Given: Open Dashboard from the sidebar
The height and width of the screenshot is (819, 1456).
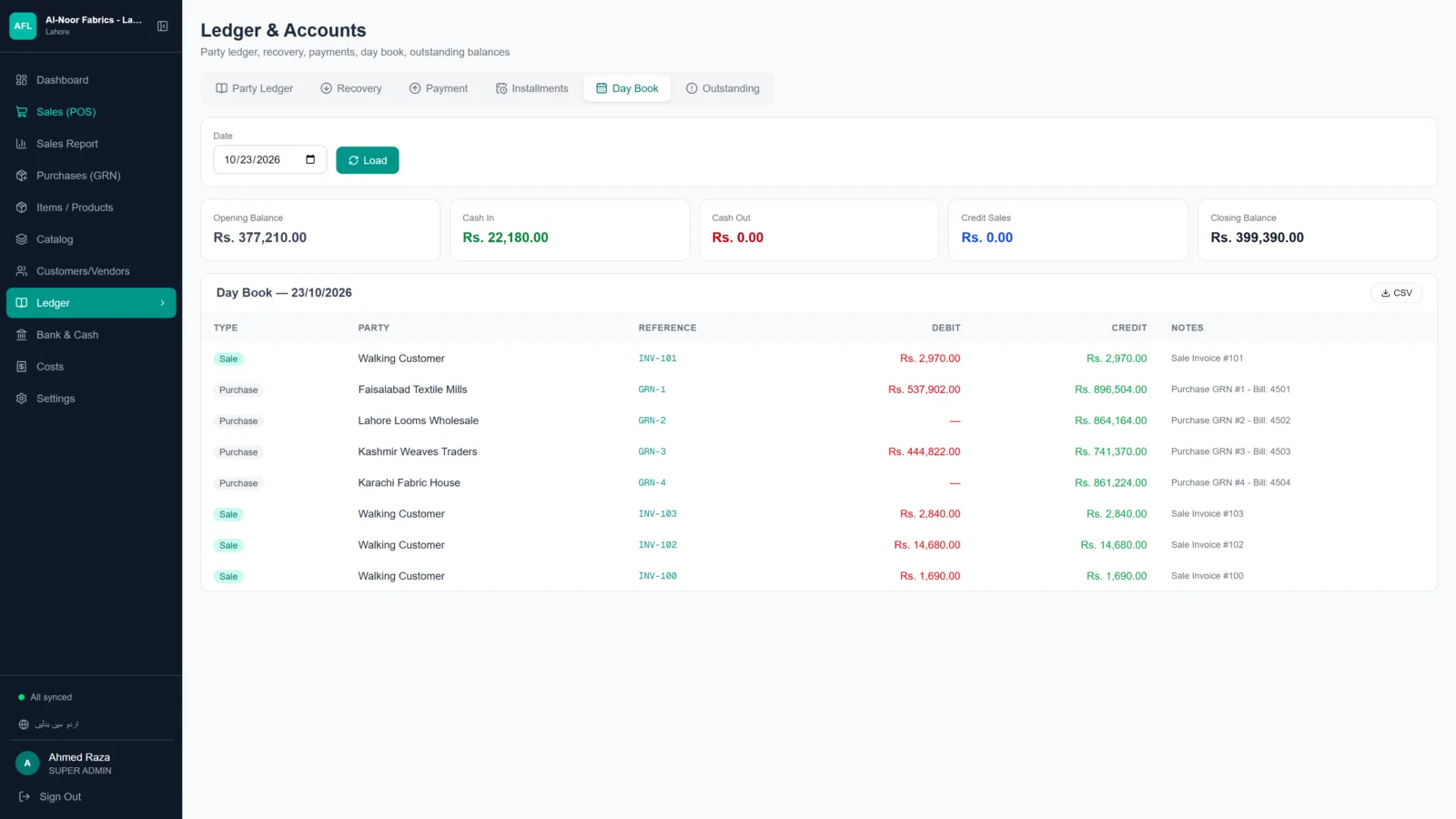Looking at the screenshot, I should 91,80.
